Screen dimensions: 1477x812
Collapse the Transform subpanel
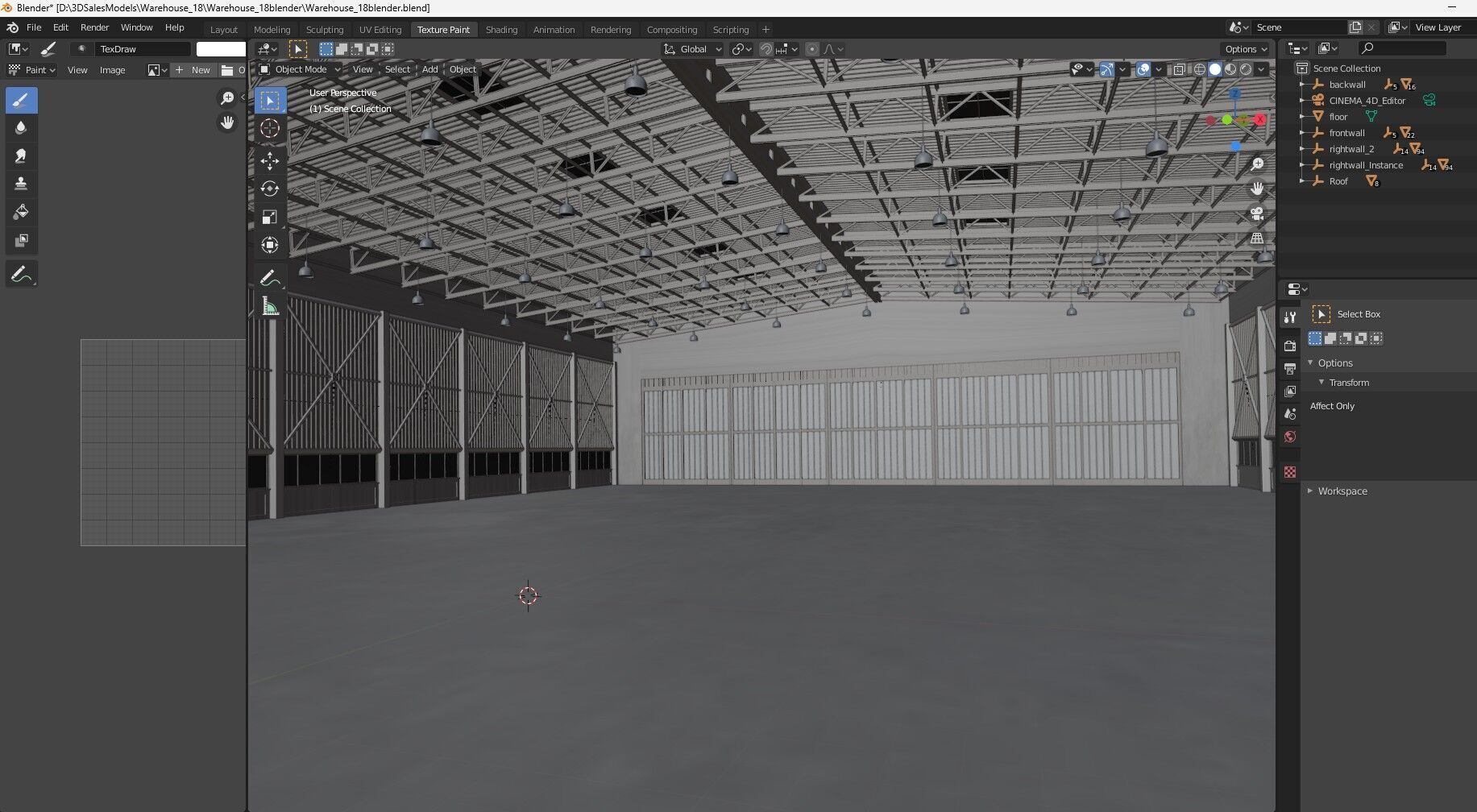click(1321, 383)
